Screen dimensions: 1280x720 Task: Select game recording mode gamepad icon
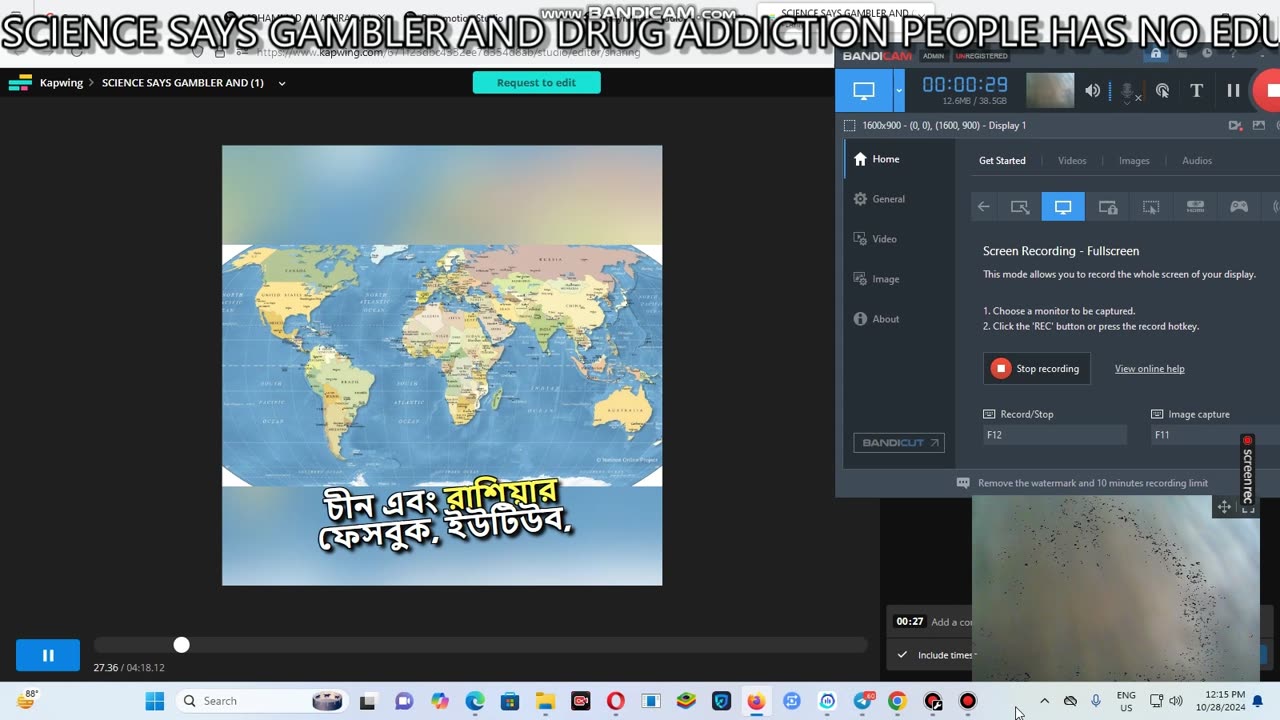point(1239,207)
